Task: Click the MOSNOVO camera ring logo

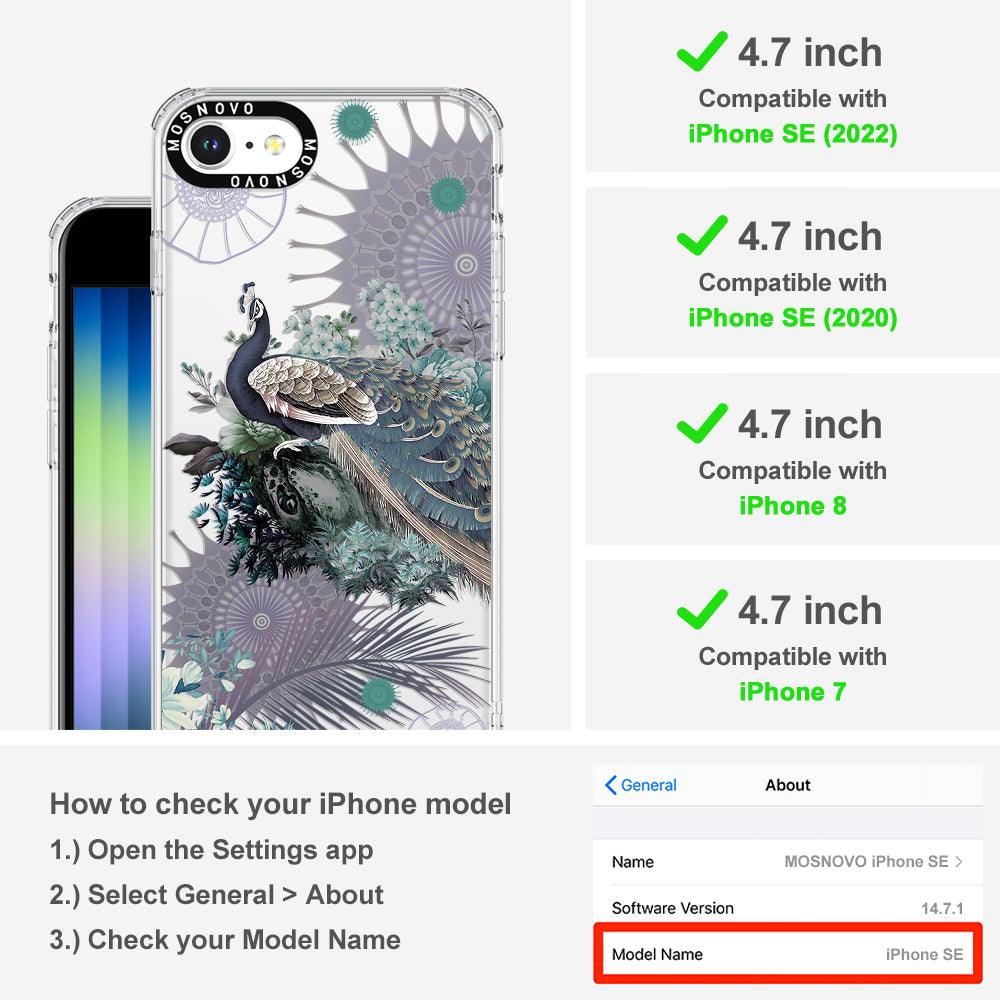Action: click(x=241, y=145)
